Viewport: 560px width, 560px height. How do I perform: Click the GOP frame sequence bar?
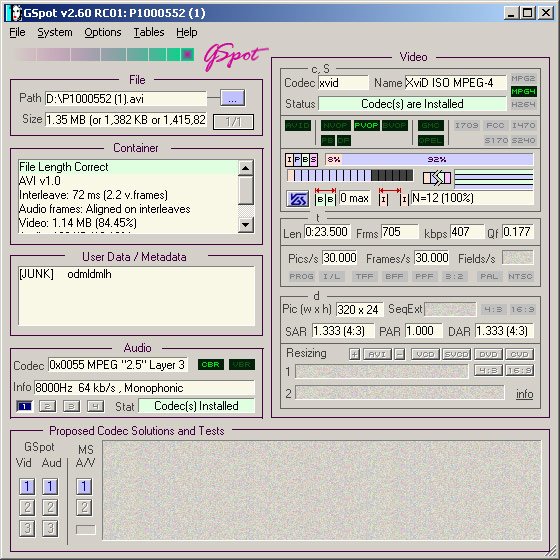point(350,175)
